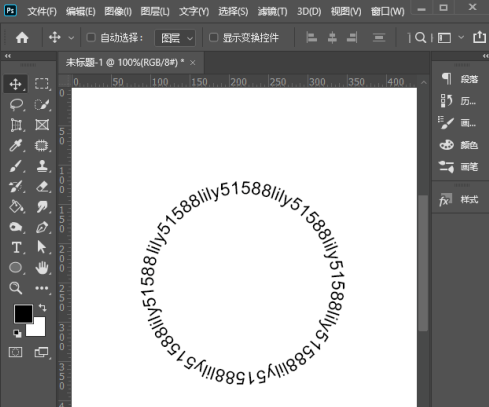The image size is (489, 407).
Task: Select the Pen tool
Action: [x=42, y=227]
